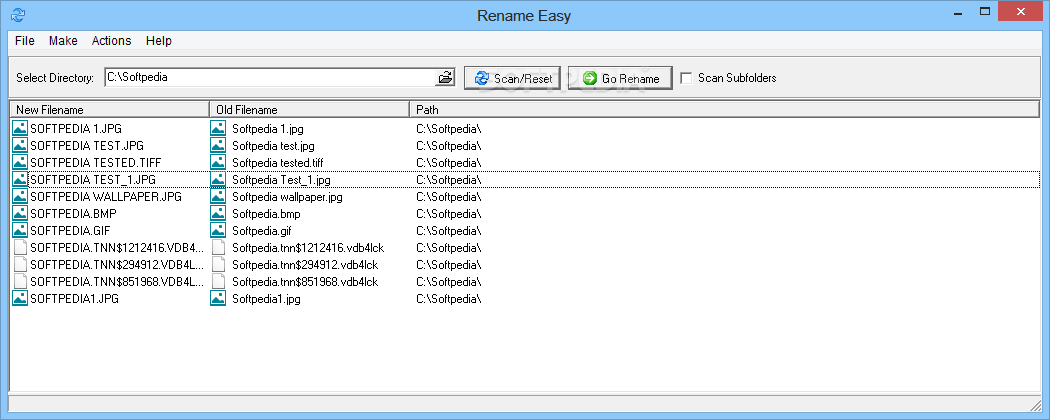Click old filename Softpedia.tnn$294912.vdb4lck

pyautogui.click(x=305, y=265)
